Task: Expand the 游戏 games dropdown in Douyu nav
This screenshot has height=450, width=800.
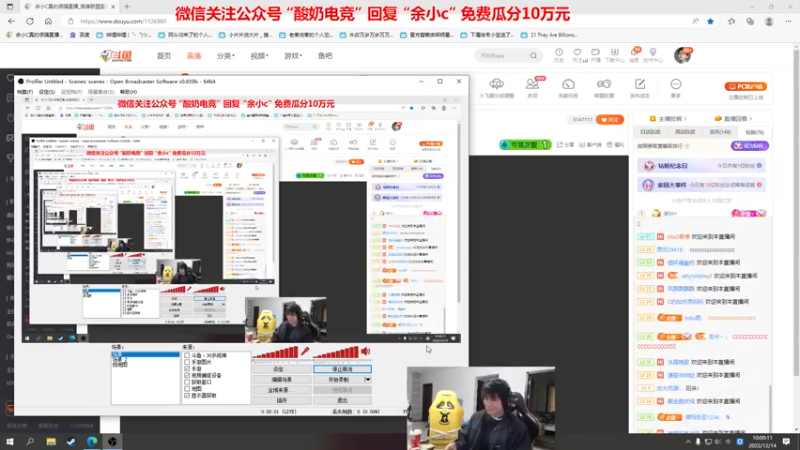Action: coord(293,56)
